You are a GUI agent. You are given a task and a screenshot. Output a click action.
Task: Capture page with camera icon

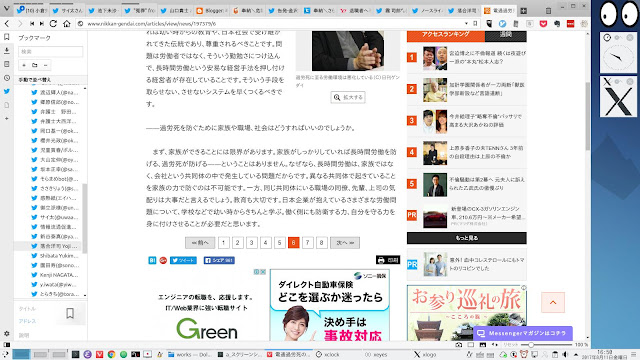(459, 345)
